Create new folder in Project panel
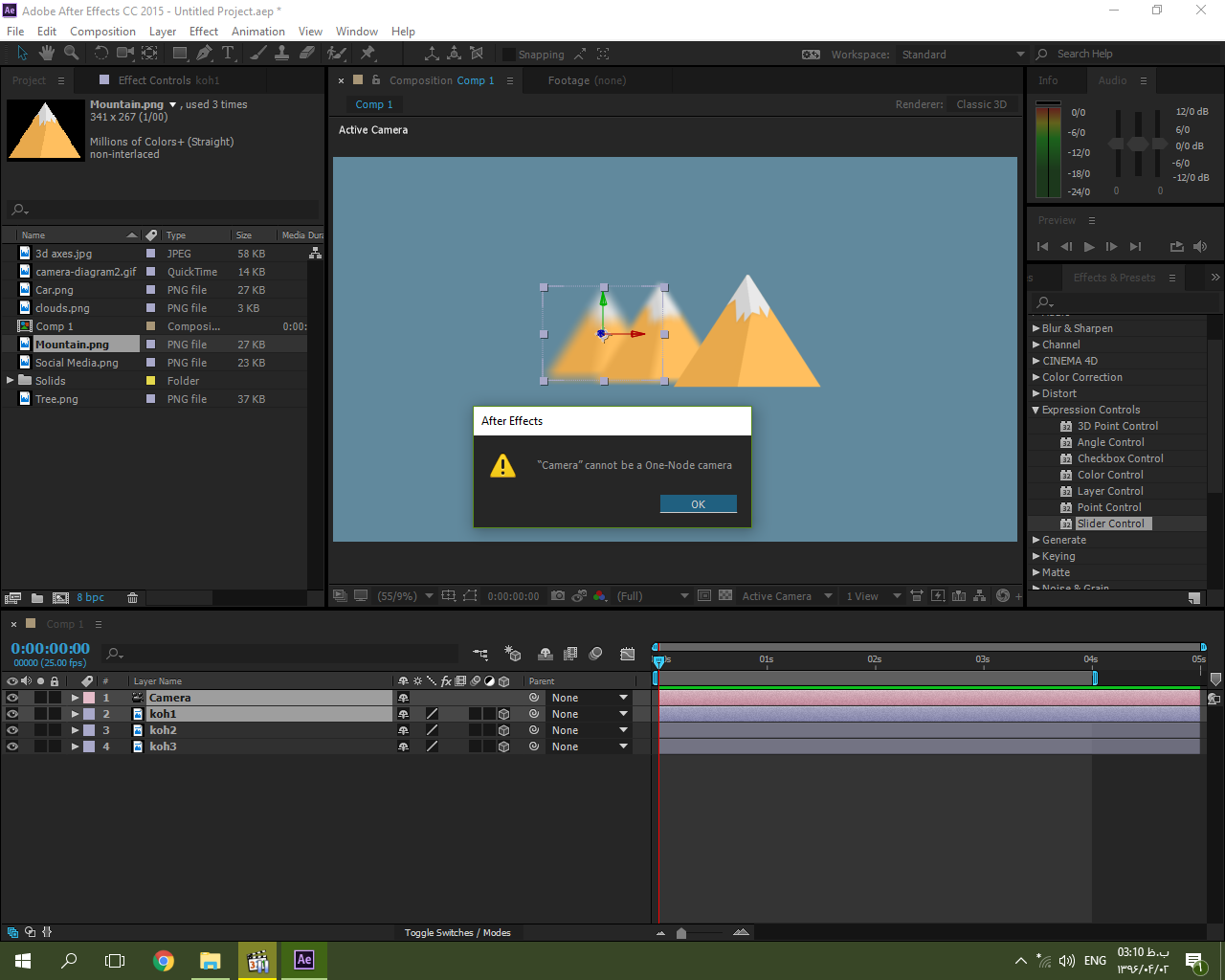This screenshot has height=980, width=1225. 37,598
